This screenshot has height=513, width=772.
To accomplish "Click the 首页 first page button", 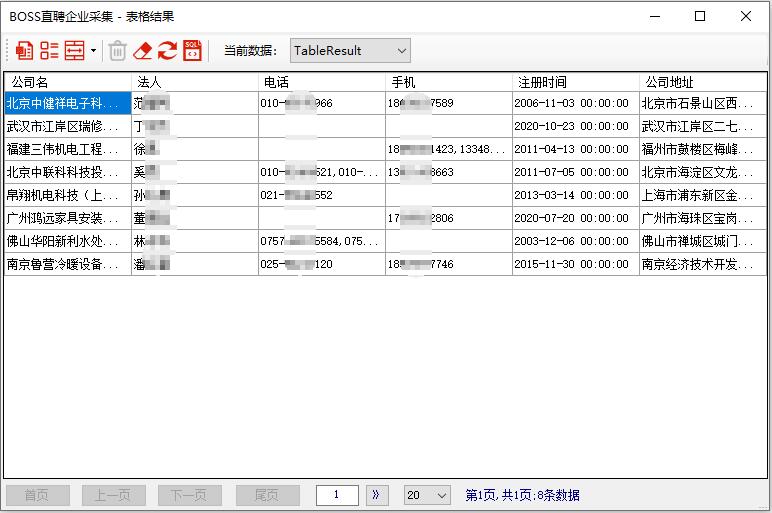I will 37,495.
